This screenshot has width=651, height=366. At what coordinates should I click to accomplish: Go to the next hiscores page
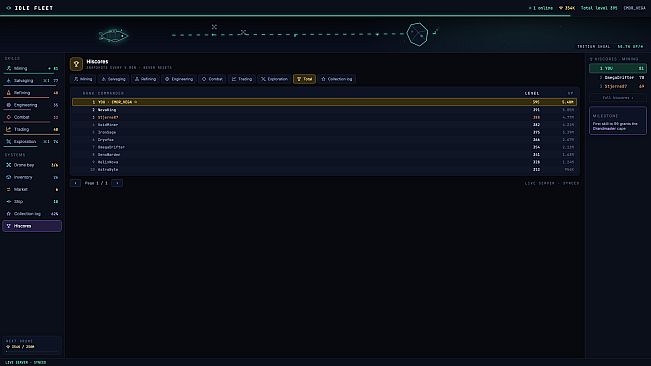pyautogui.click(x=117, y=183)
